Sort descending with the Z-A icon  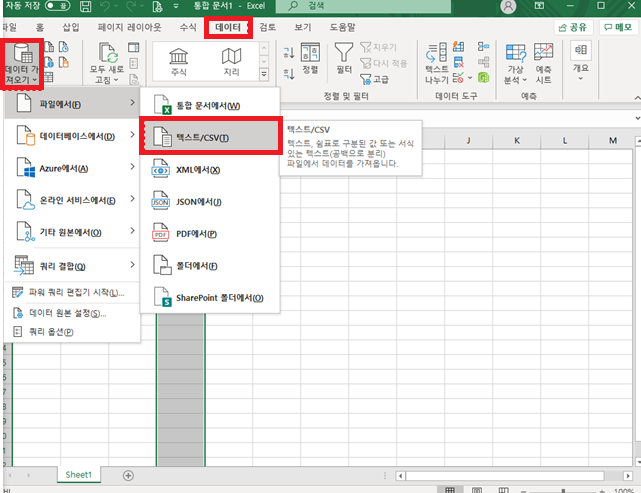tap(289, 74)
